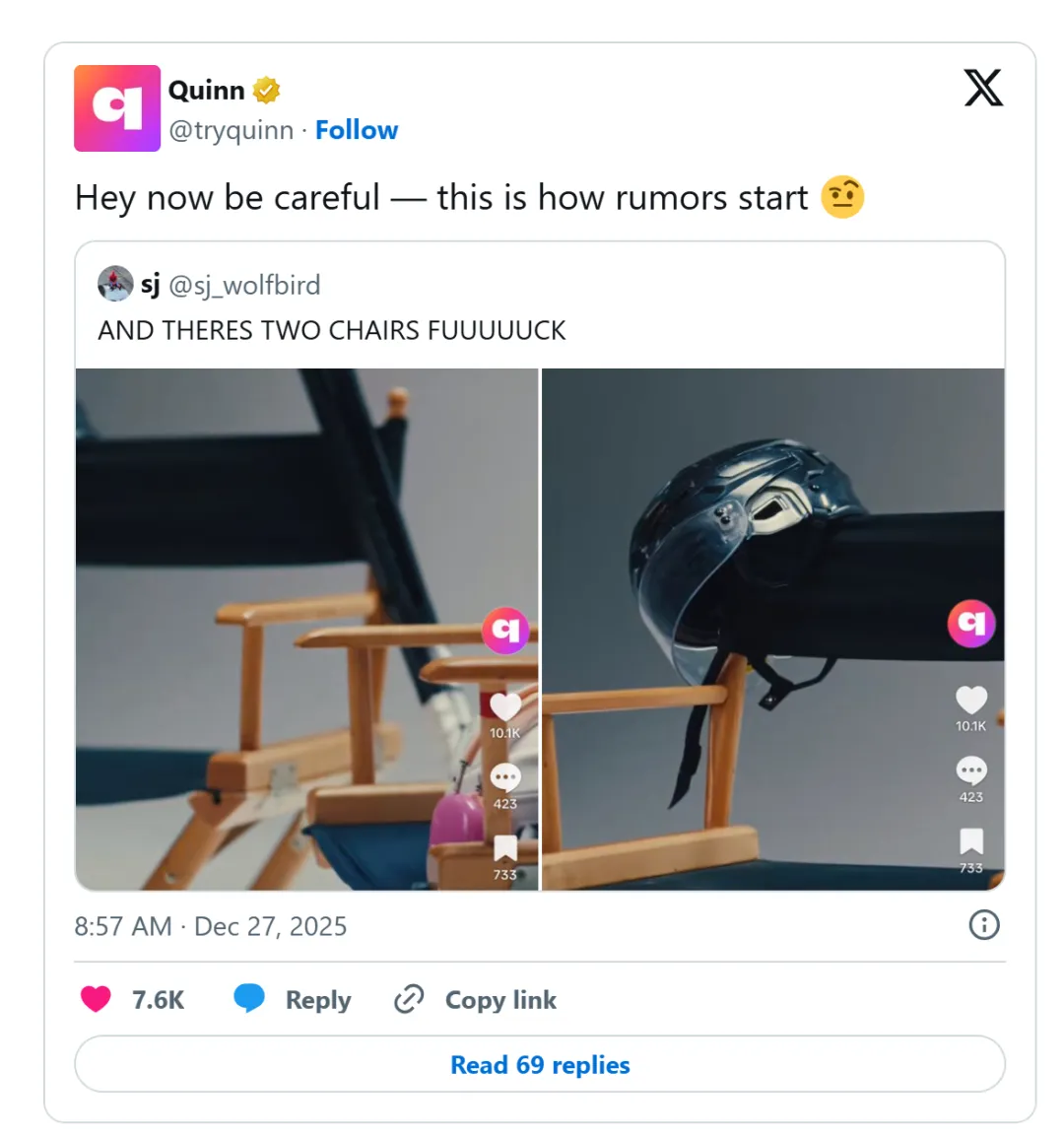
Task: Tap the white heart on right image
Action: coord(971,701)
